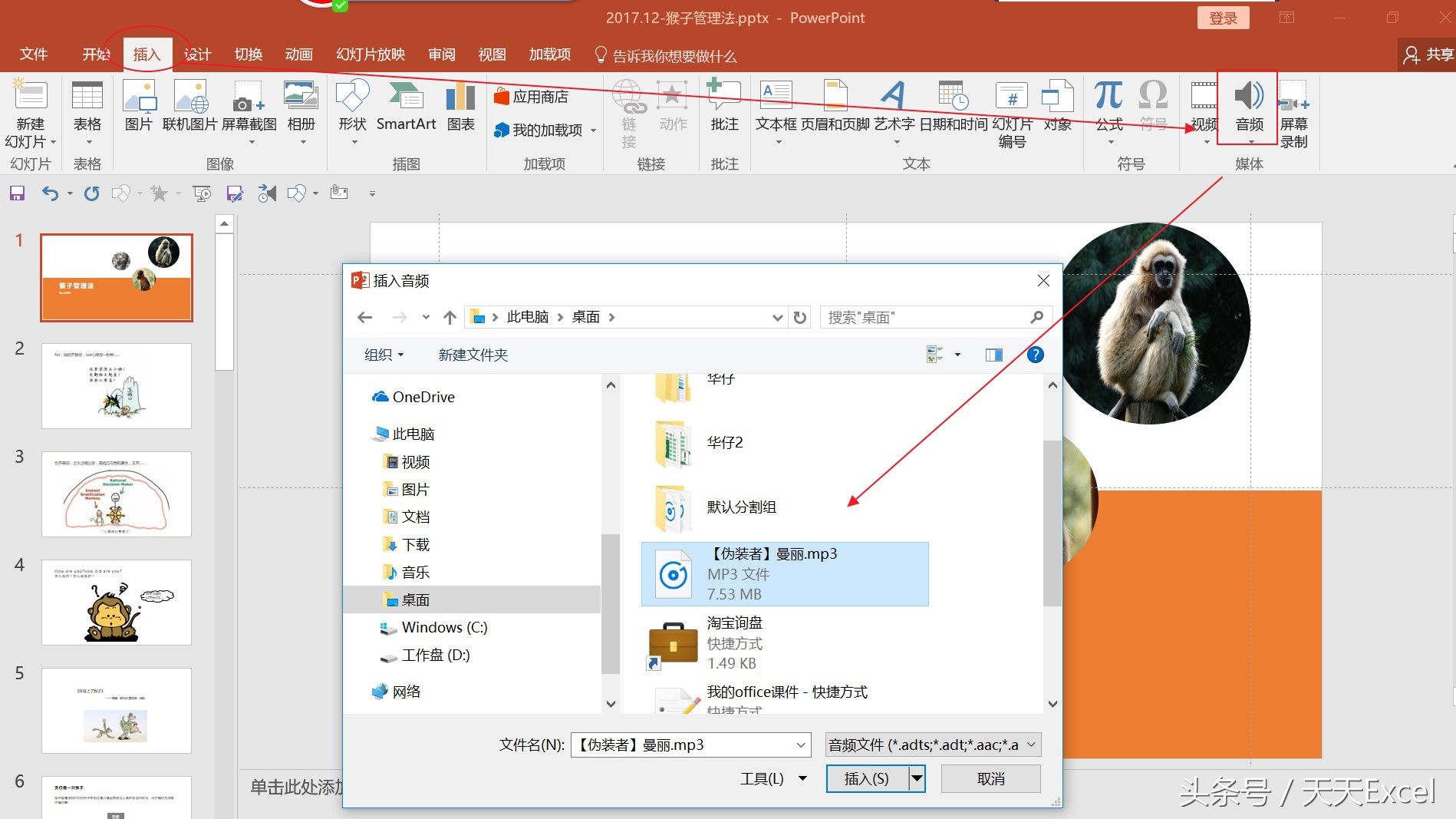Select slide 4 thumbnail with the cartoon monkey
Viewport: 1456px width, 819px height.
[x=117, y=603]
